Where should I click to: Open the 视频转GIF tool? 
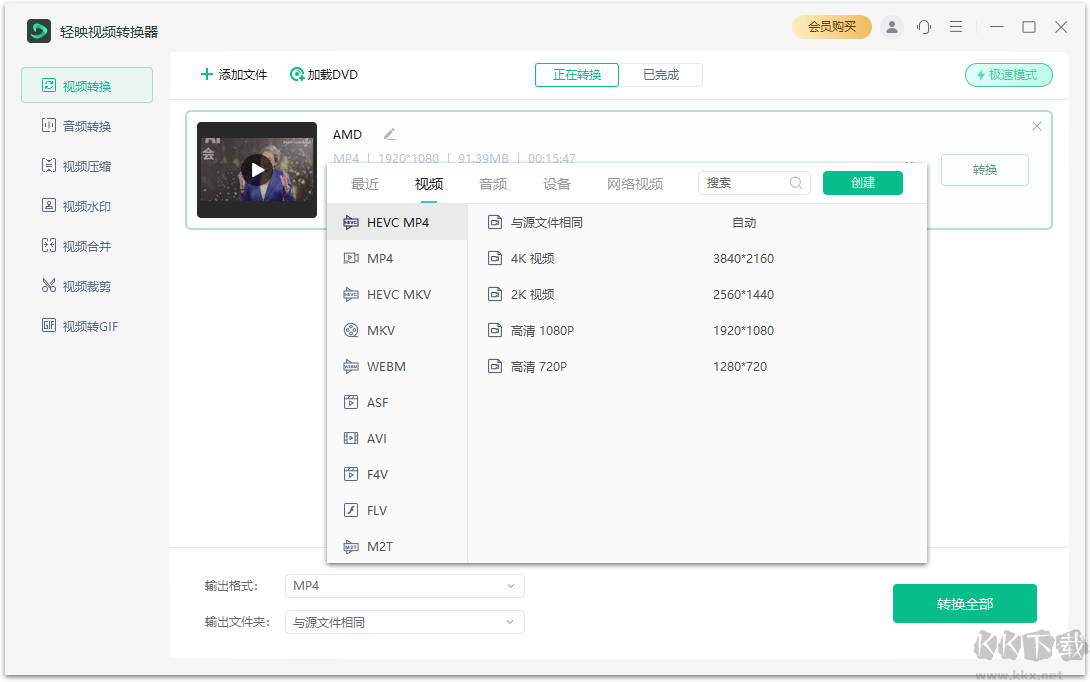(87, 326)
